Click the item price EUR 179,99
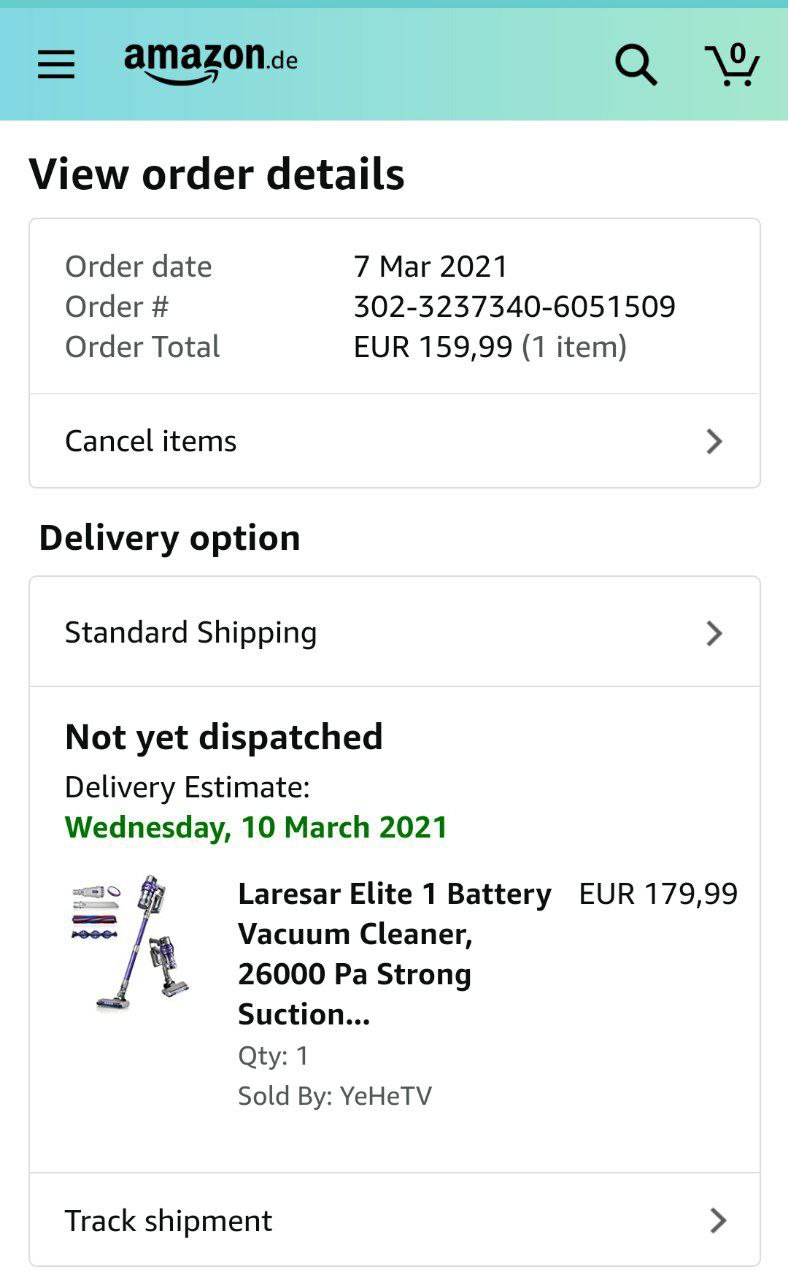The width and height of the screenshot is (788, 1280). pyautogui.click(x=658, y=894)
